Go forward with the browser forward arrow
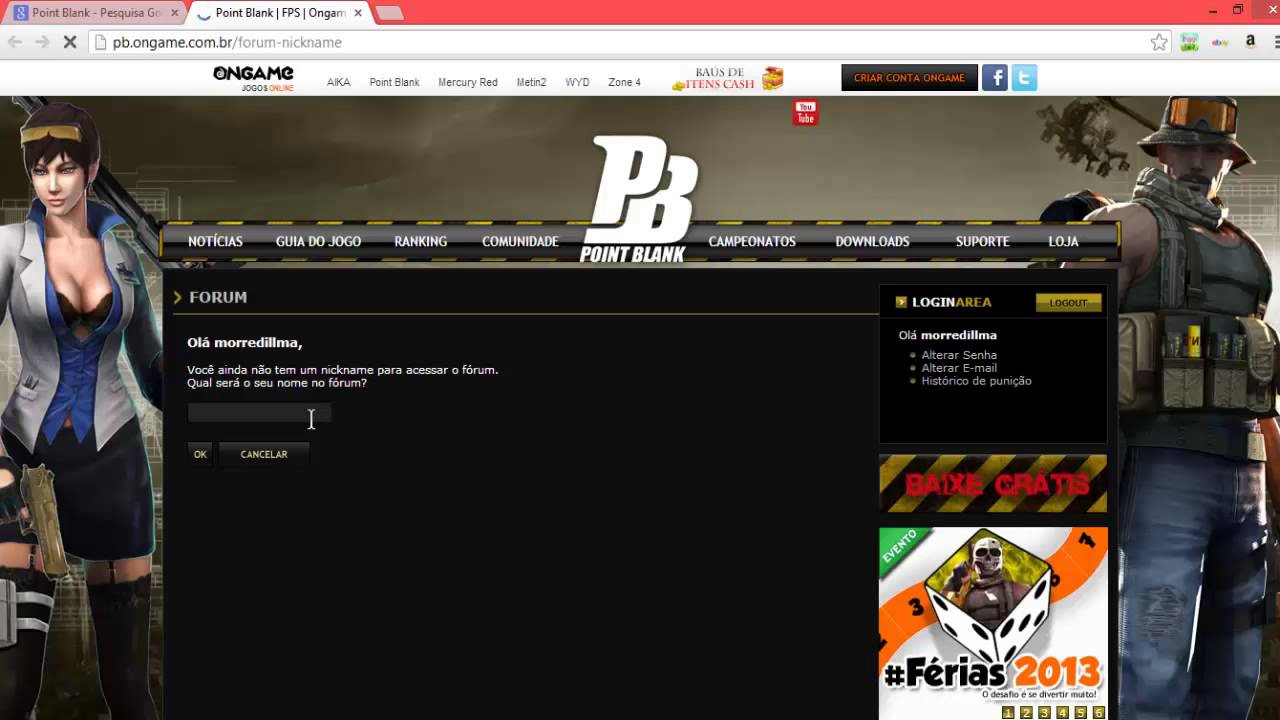This screenshot has width=1280, height=720. coord(42,42)
